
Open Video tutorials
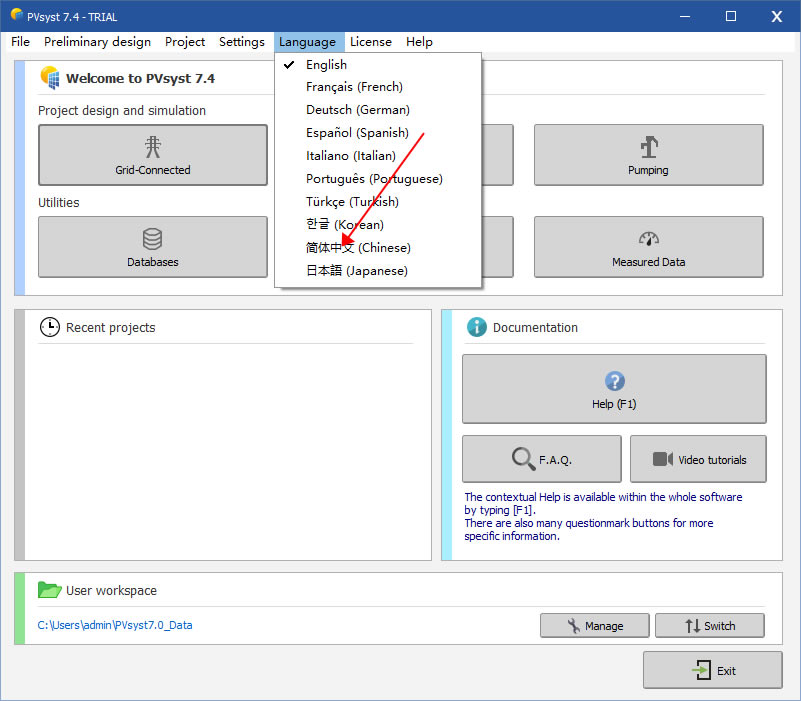[x=698, y=459]
